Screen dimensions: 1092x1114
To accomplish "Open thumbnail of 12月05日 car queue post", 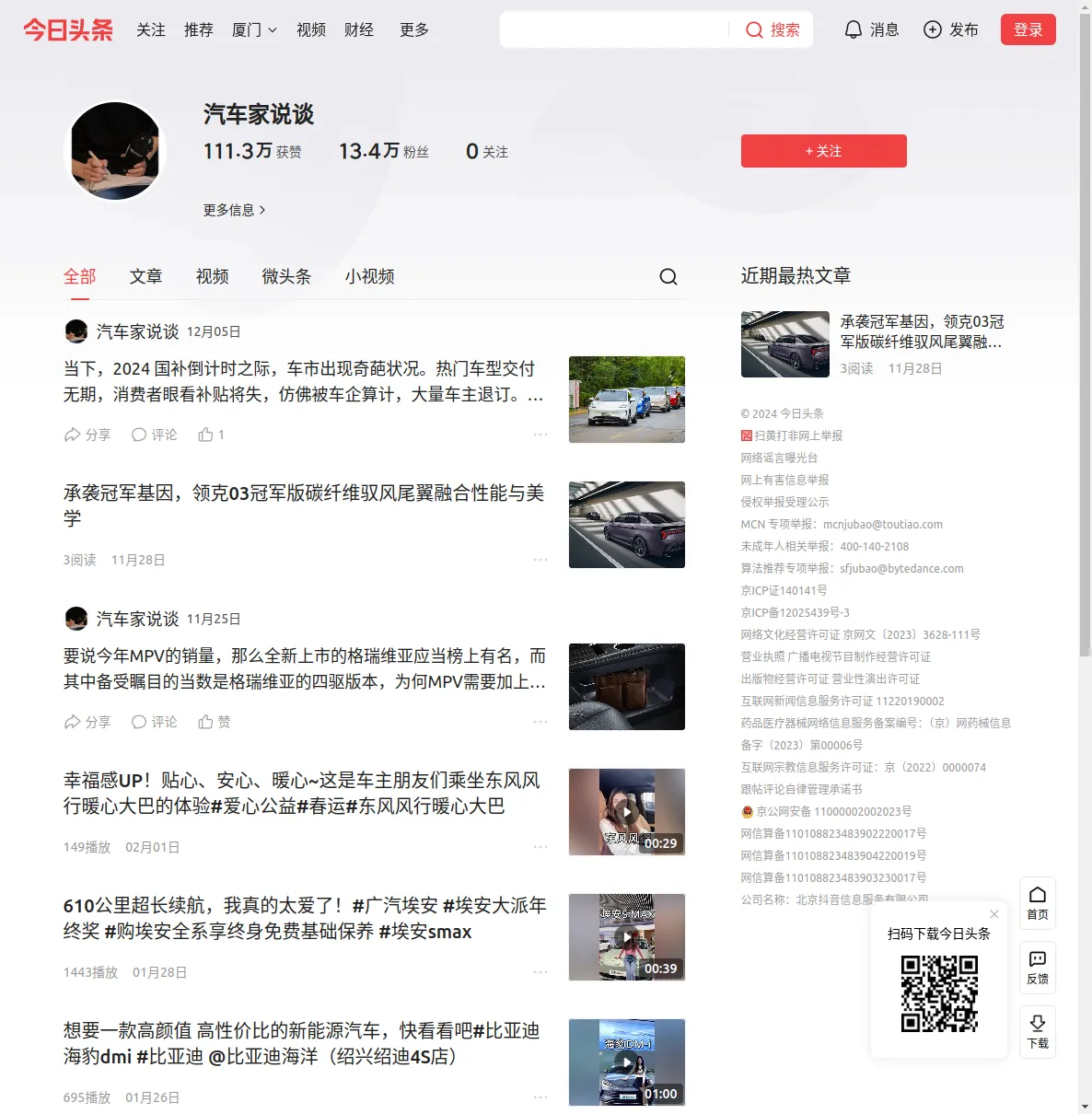I will tap(627, 400).
